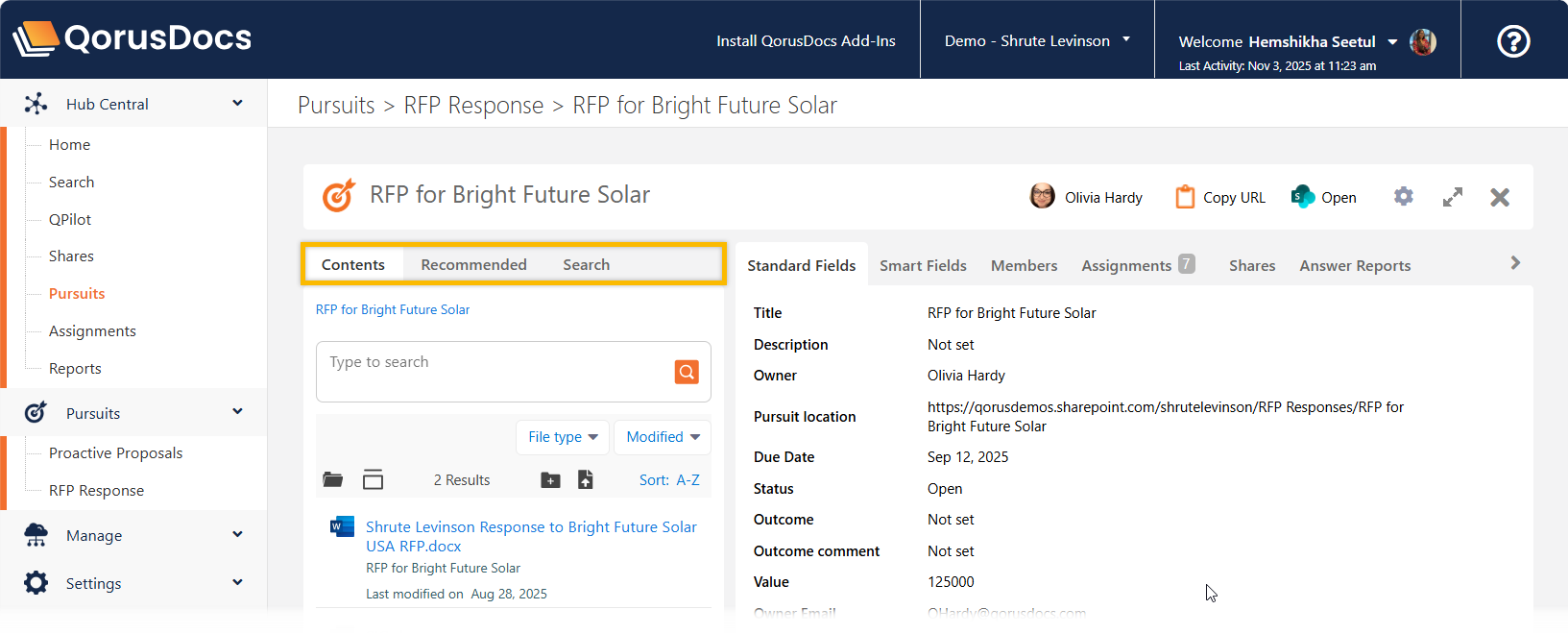The width and height of the screenshot is (1568, 634).
Task: Toggle the Sort: A-Z order
Action: tap(669, 480)
